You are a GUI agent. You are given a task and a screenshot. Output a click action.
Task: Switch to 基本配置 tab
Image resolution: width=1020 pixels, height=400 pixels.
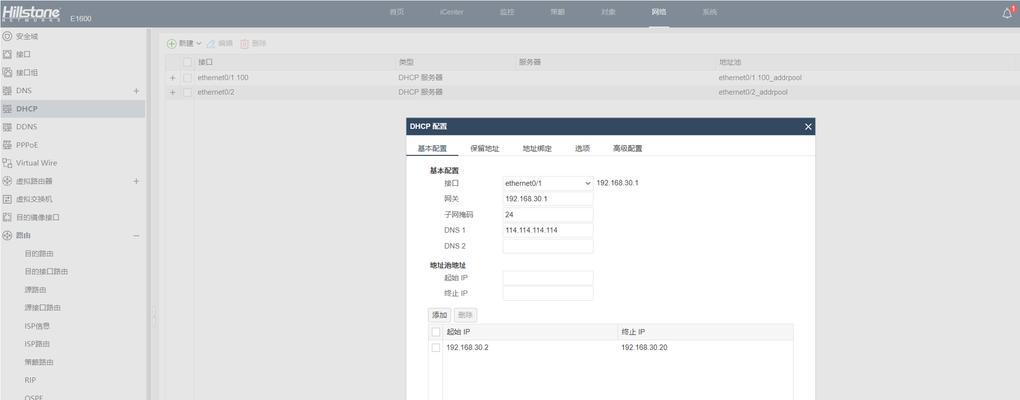[x=432, y=148]
